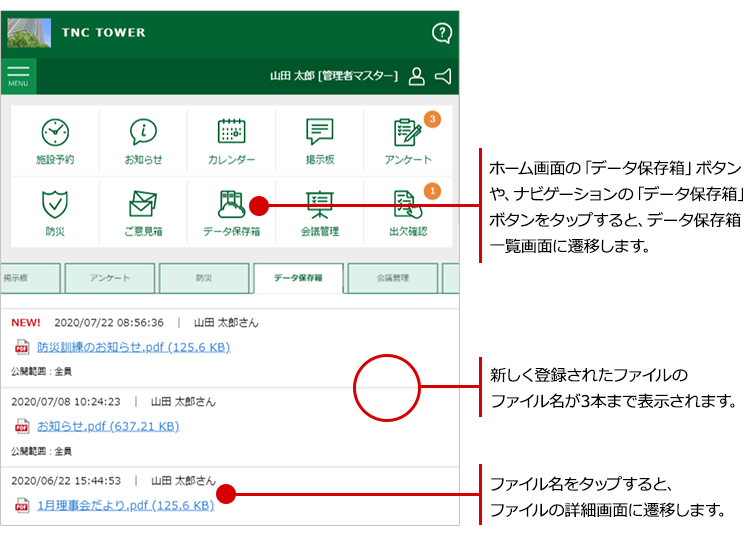Screen dimensions: 750x536
Task: Click the TNC TOWER building thumbnail
Action: pyautogui.click(x=29, y=32)
